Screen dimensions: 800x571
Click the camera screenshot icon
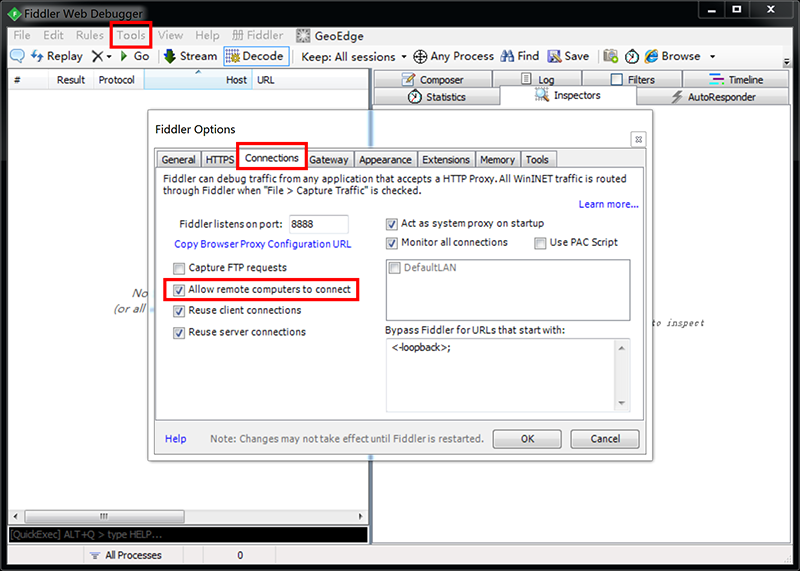[x=610, y=56]
